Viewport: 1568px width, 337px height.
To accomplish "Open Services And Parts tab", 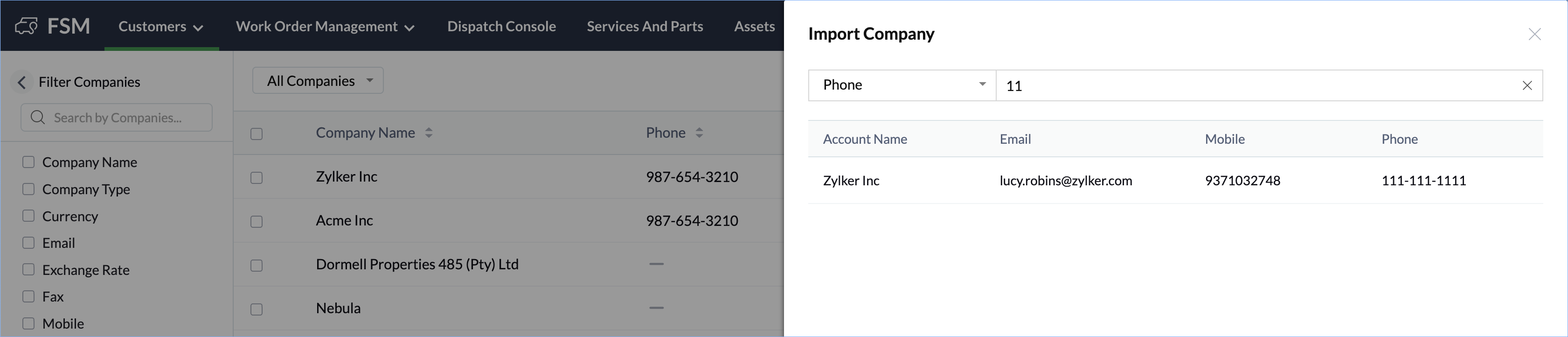I will pyautogui.click(x=645, y=27).
